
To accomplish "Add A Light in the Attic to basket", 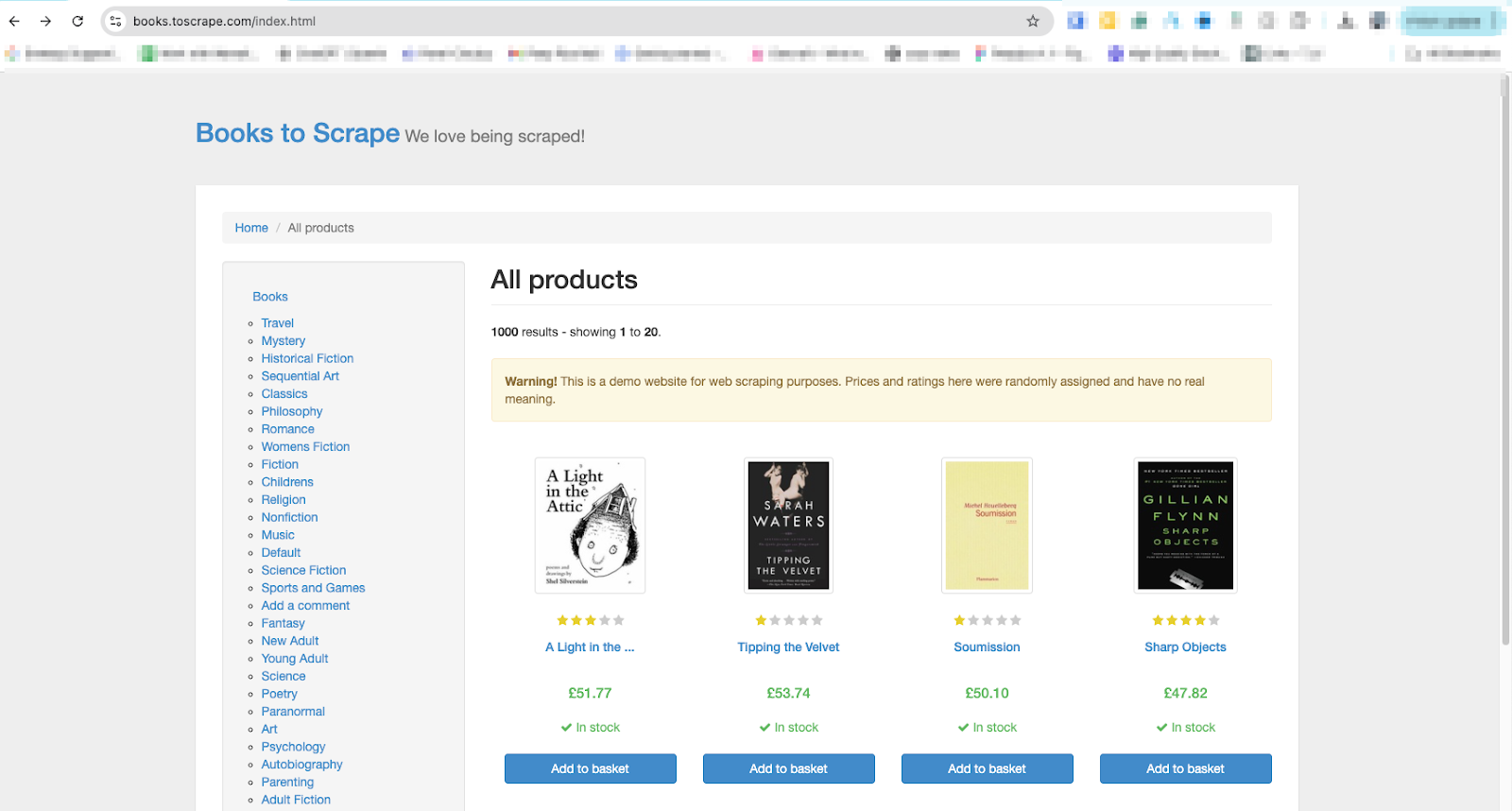I will coord(590,768).
